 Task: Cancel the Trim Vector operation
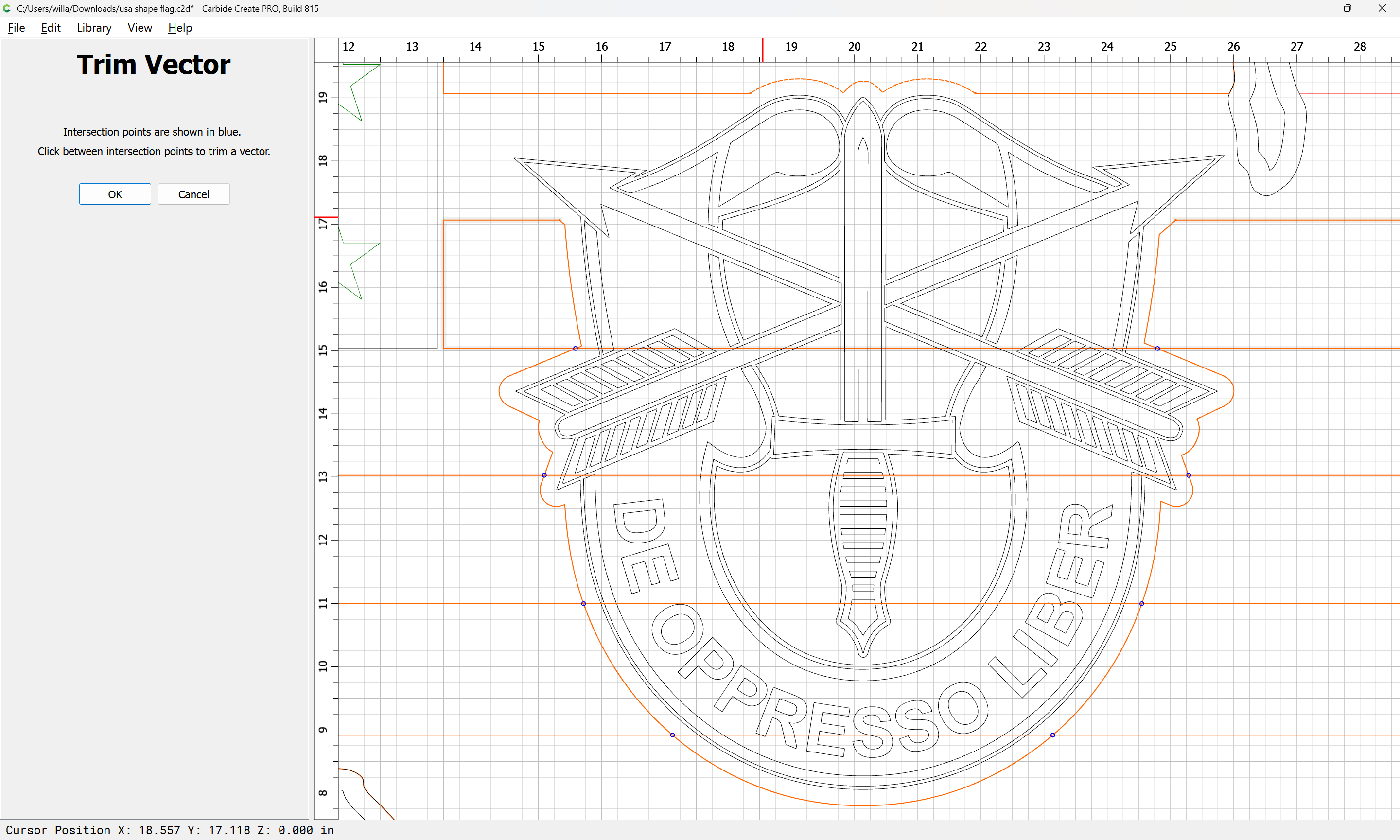(193, 194)
